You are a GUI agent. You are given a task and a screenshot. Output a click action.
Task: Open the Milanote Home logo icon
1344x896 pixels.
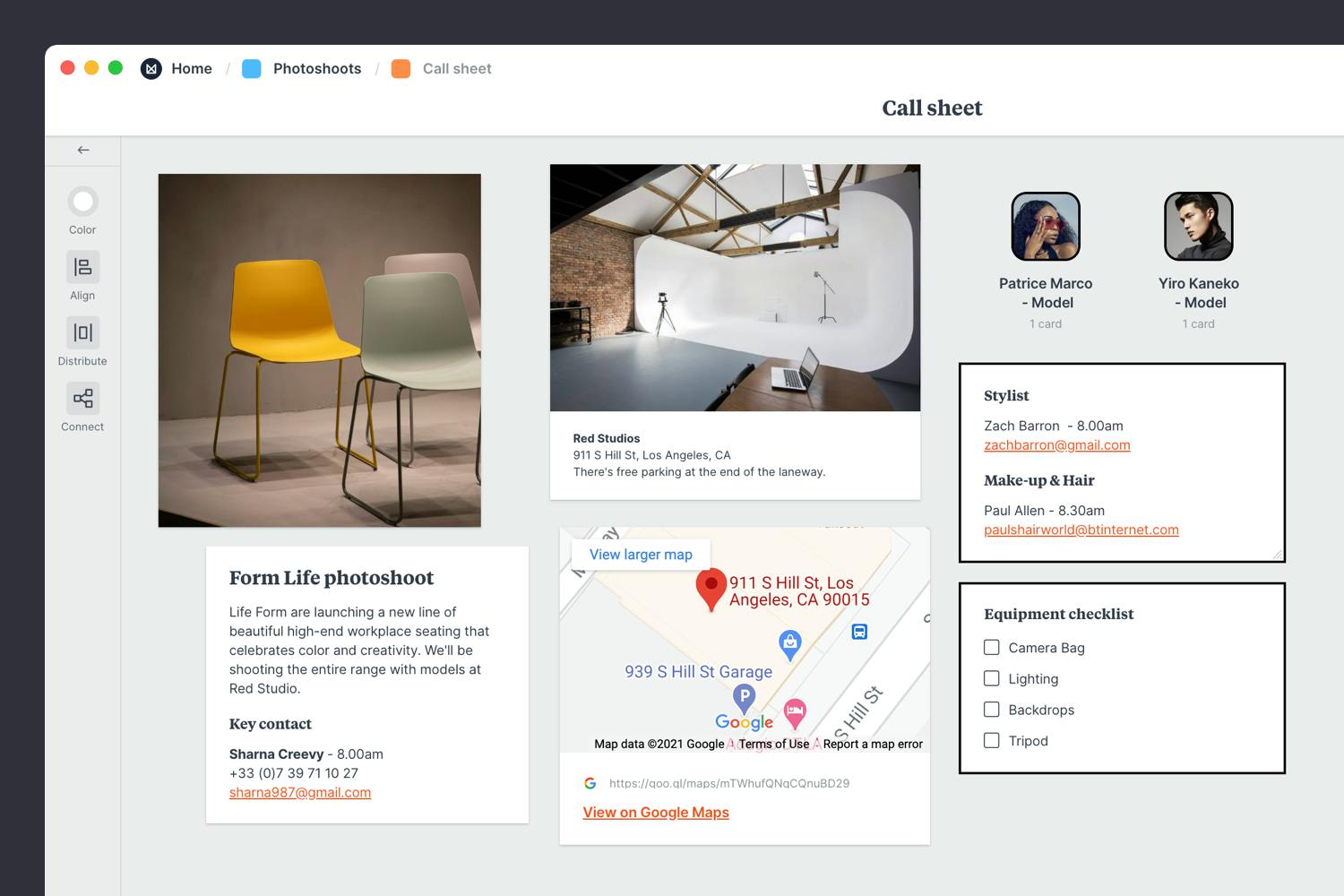click(x=151, y=69)
